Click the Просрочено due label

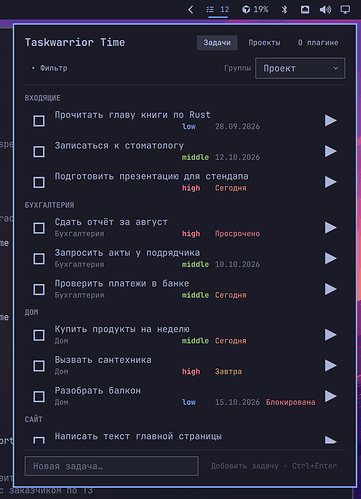[x=237, y=234]
